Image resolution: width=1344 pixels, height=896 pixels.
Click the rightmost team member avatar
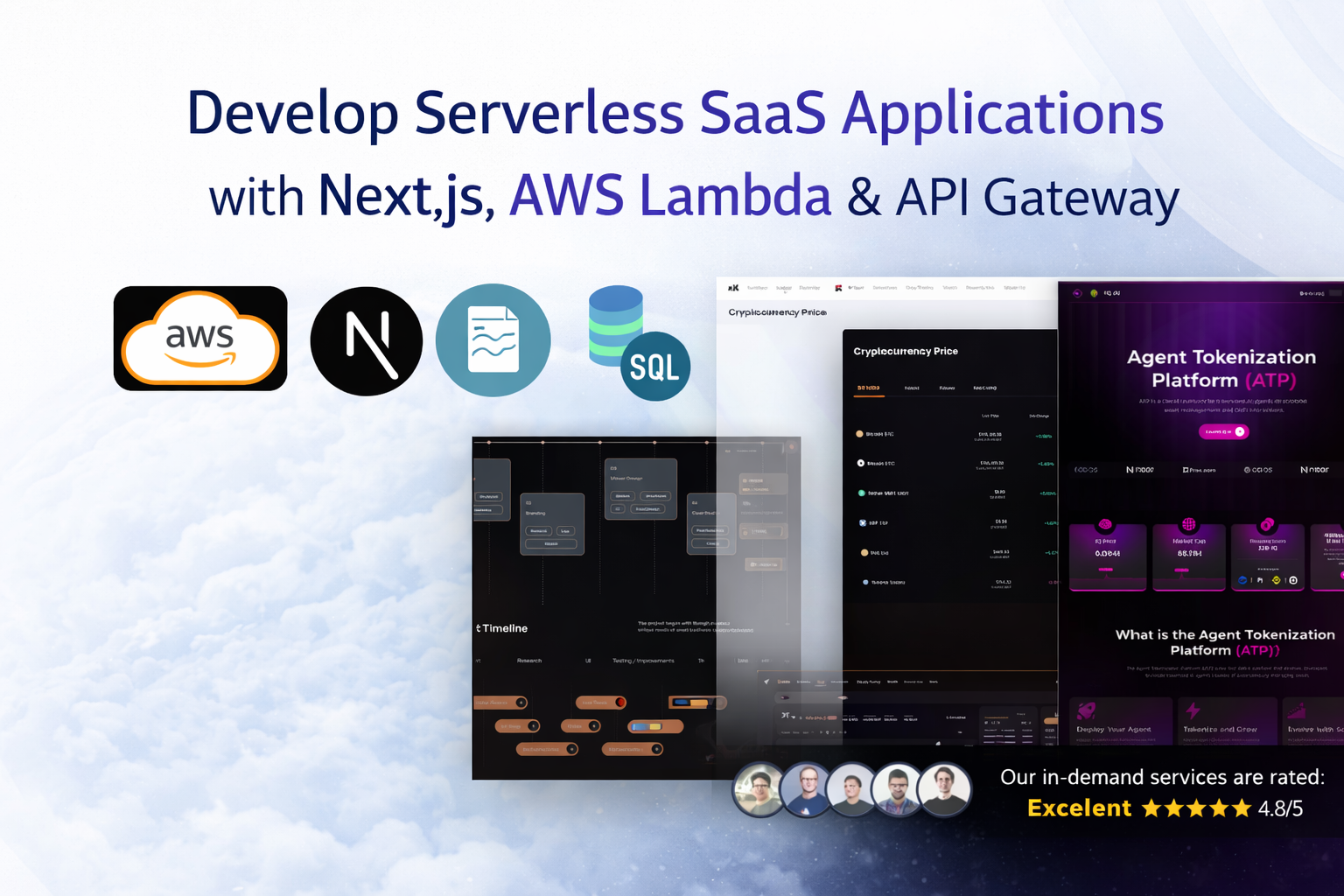944,789
